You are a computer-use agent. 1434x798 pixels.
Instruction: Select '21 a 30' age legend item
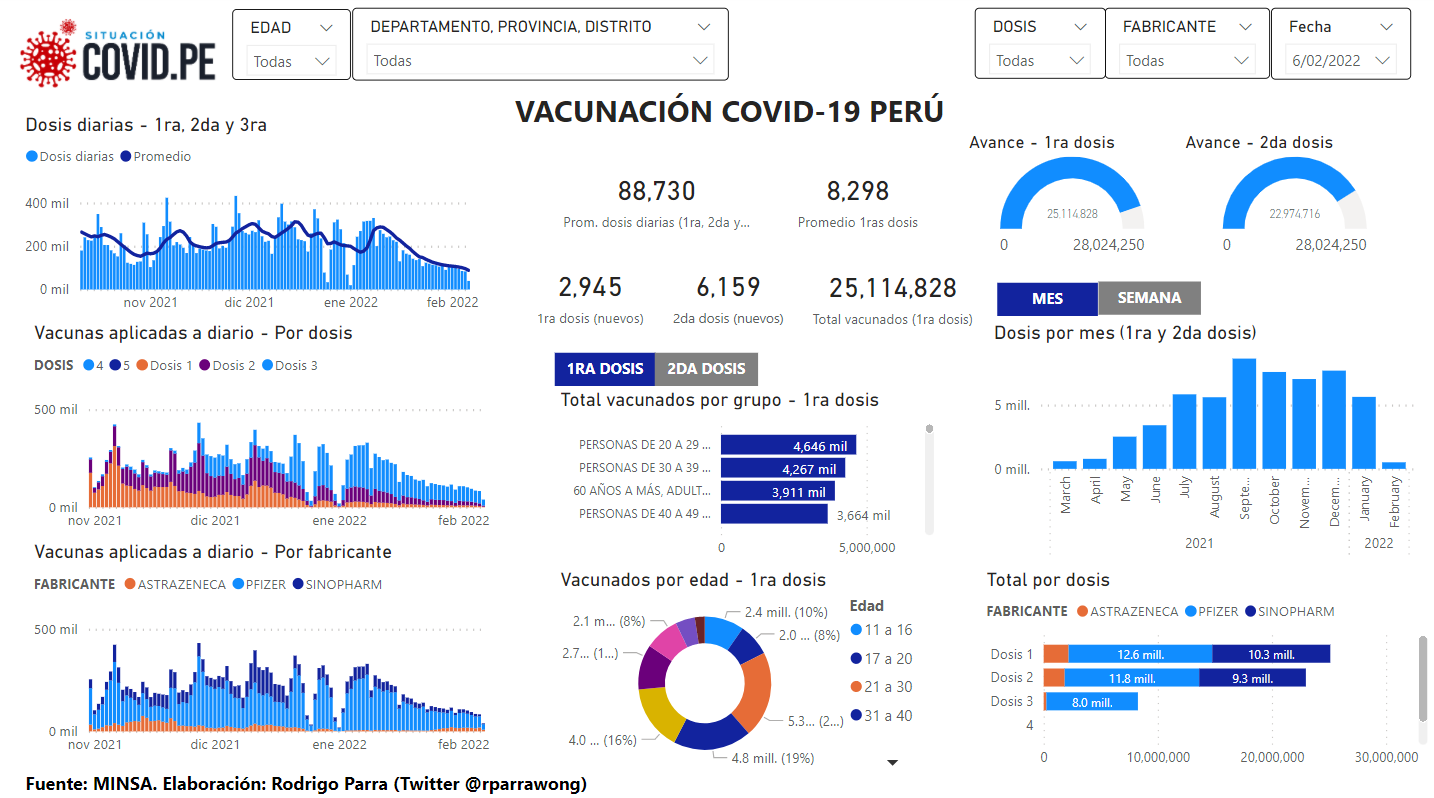[x=880, y=687]
